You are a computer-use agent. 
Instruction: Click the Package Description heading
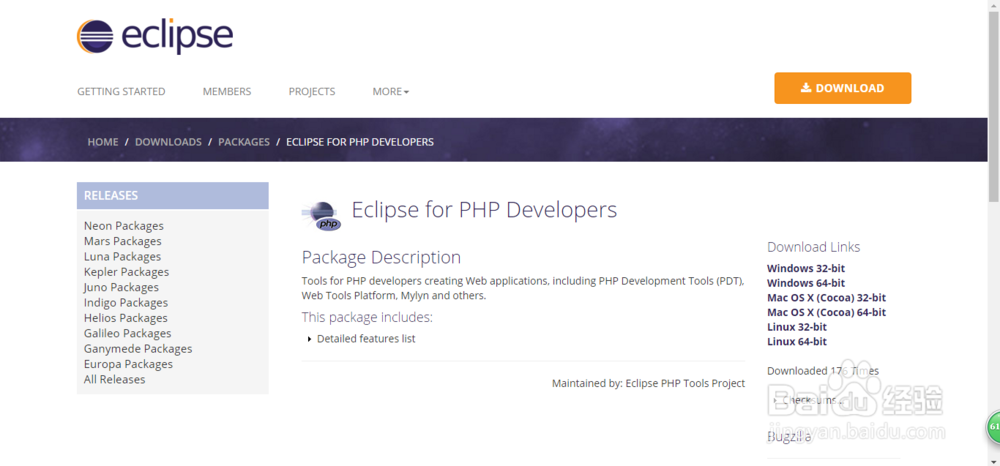tap(381, 257)
